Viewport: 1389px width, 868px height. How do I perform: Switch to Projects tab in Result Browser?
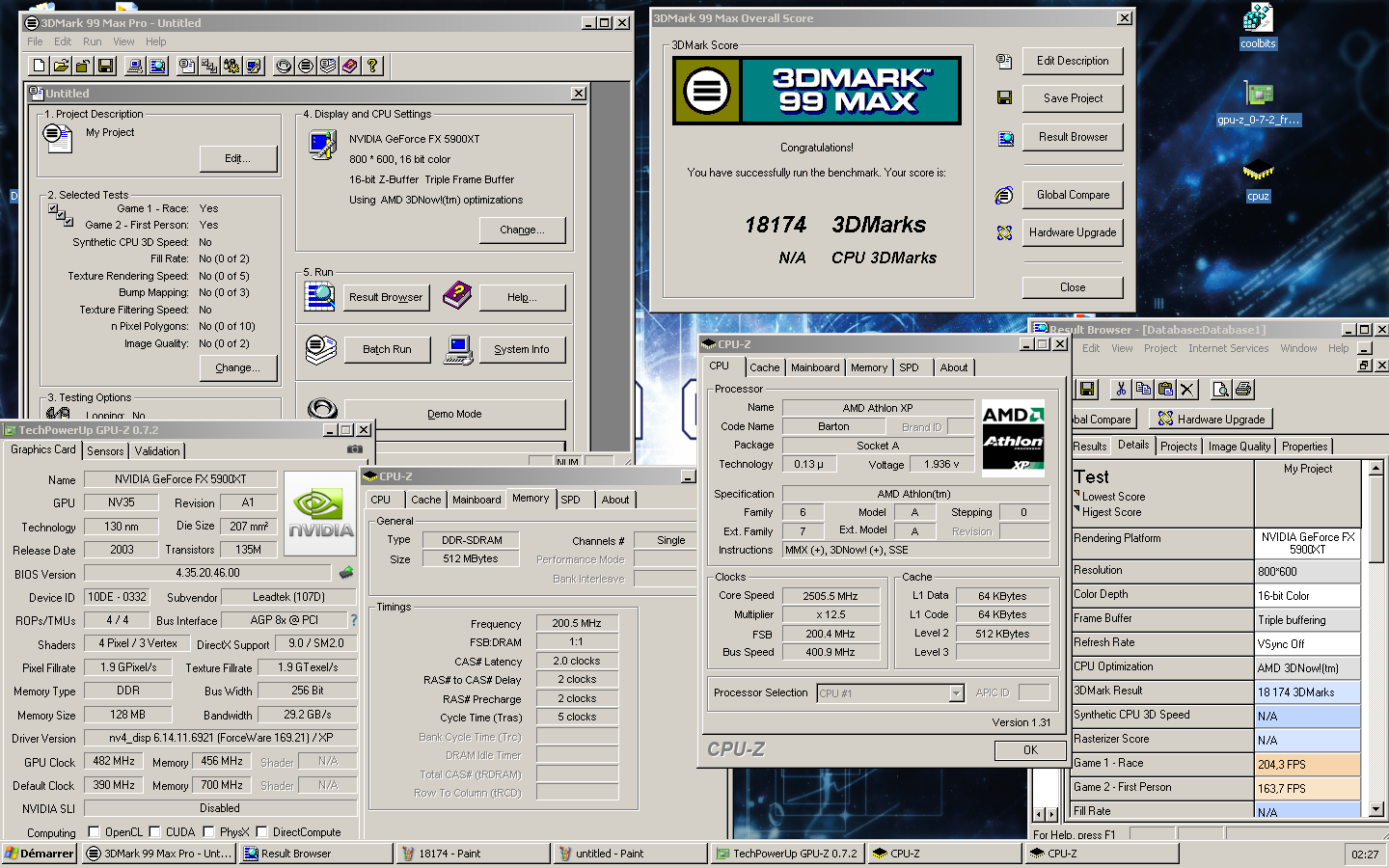[1179, 447]
